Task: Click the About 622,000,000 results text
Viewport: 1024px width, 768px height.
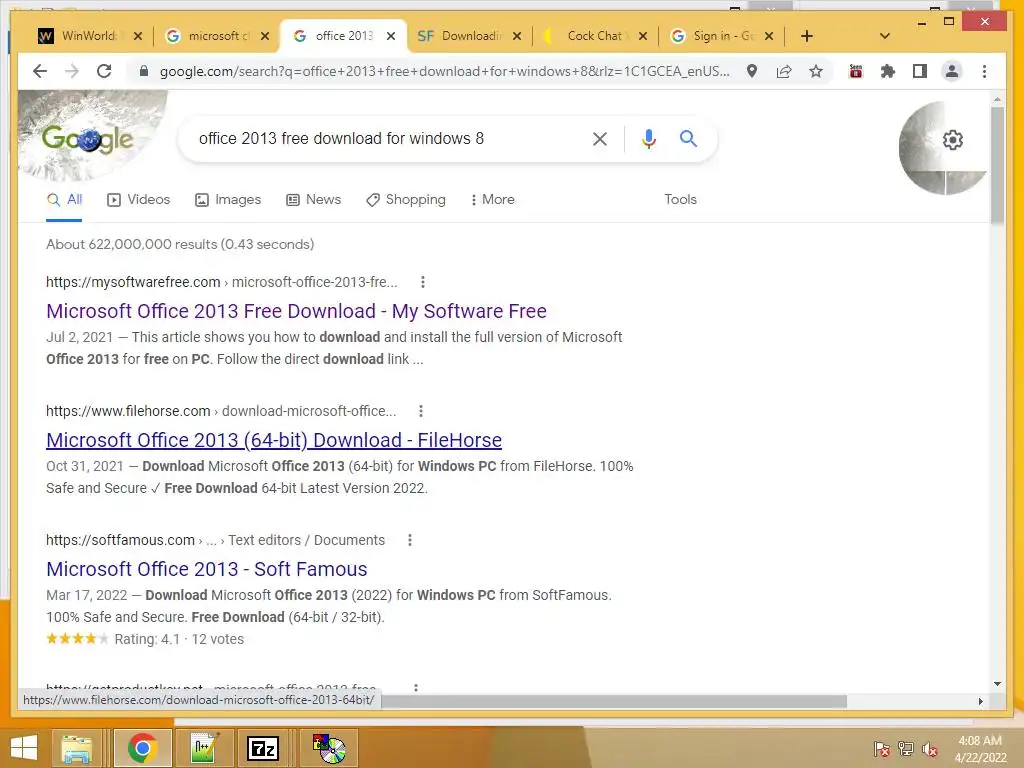Action: [x=180, y=244]
